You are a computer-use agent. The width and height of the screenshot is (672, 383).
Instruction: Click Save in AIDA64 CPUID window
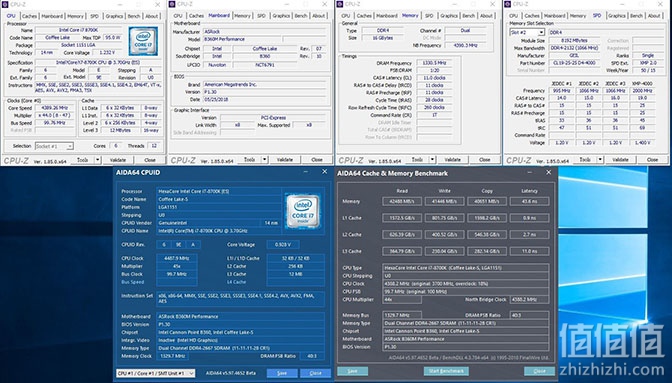click(282, 373)
